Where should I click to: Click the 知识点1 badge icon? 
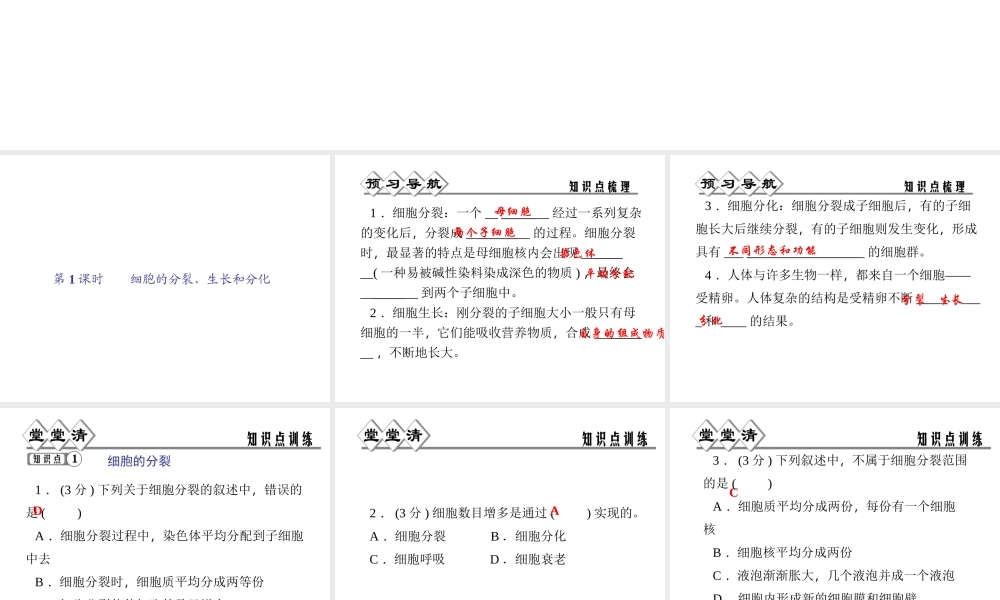(54, 459)
